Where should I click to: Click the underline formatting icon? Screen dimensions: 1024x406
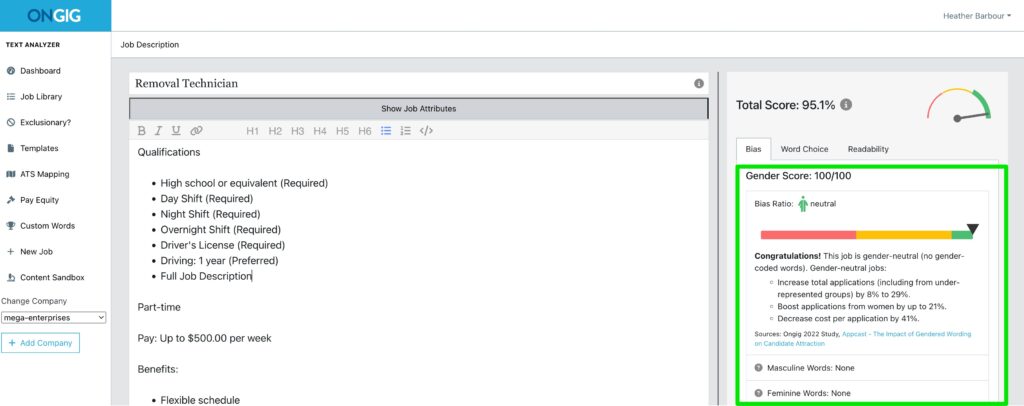coord(176,131)
